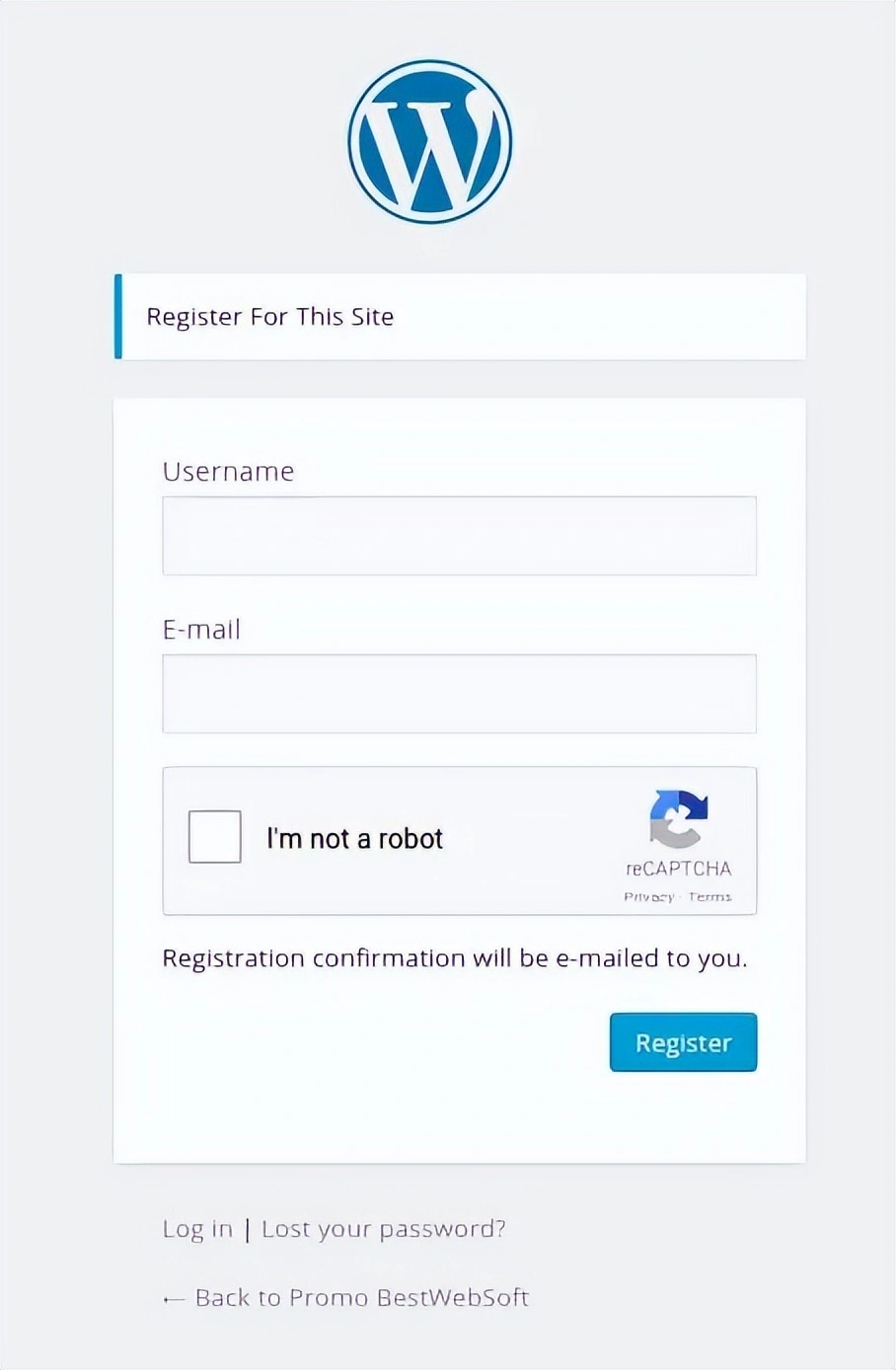Click the blue accent bar on the notice
Viewport: 896px width, 1370px height.
pyautogui.click(x=118, y=317)
